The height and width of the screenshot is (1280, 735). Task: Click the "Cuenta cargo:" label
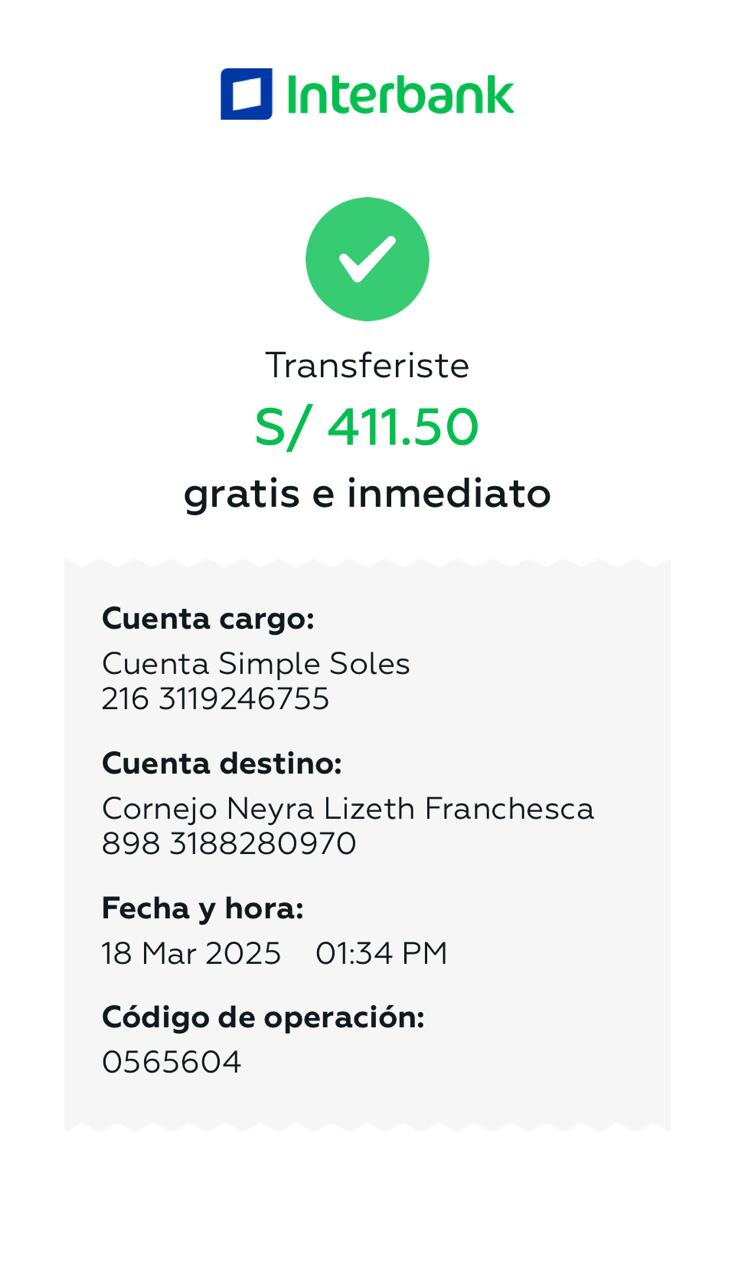208,619
